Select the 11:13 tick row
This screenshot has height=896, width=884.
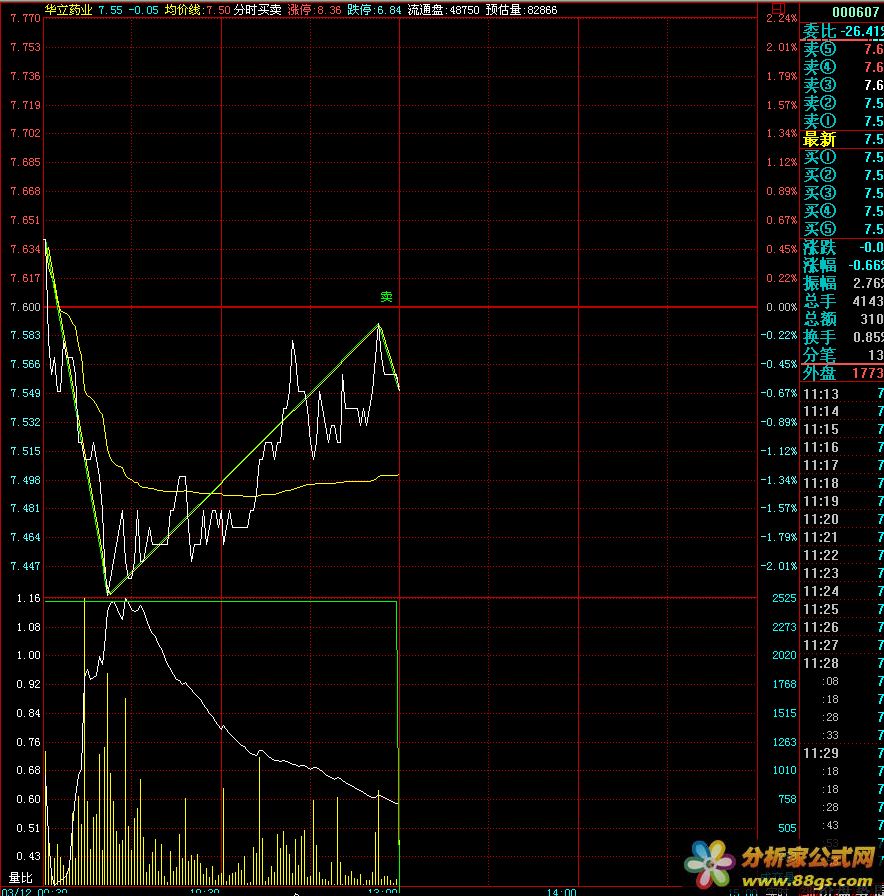point(842,394)
